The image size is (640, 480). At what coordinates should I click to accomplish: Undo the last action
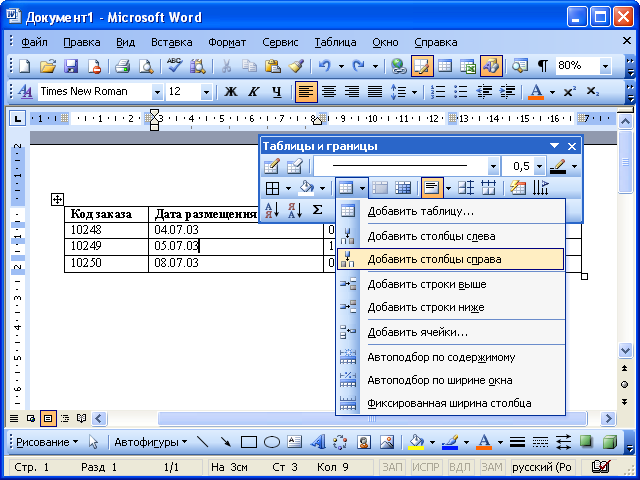coord(324,66)
